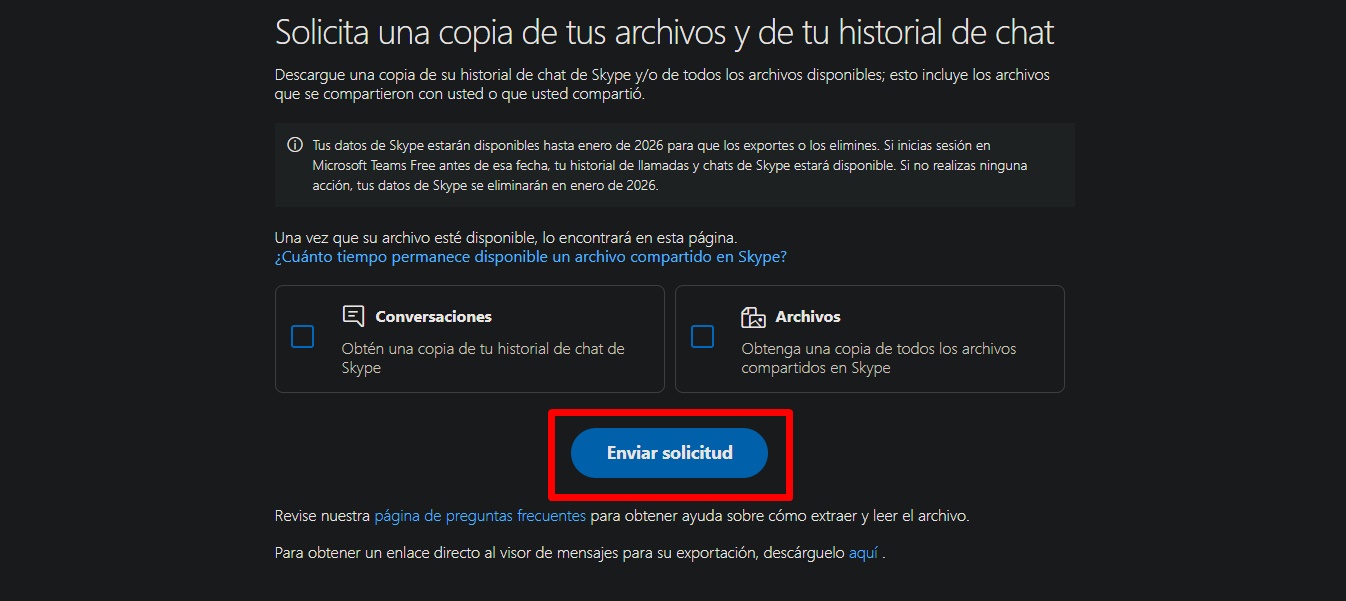
Task: Click the 'para obtener ayuda sobre cómo extraer' text
Action: click(x=780, y=516)
